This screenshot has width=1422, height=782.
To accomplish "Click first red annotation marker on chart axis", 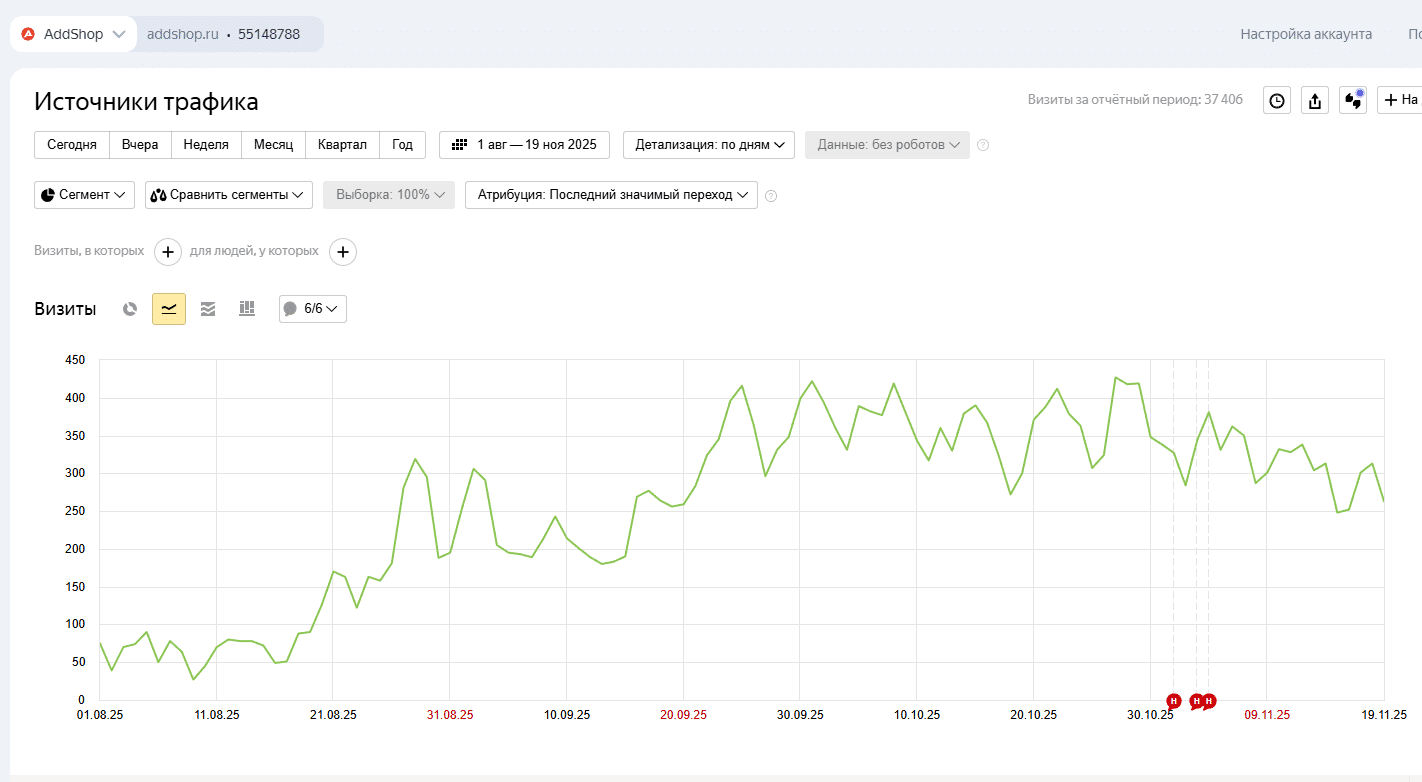I will [1174, 701].
